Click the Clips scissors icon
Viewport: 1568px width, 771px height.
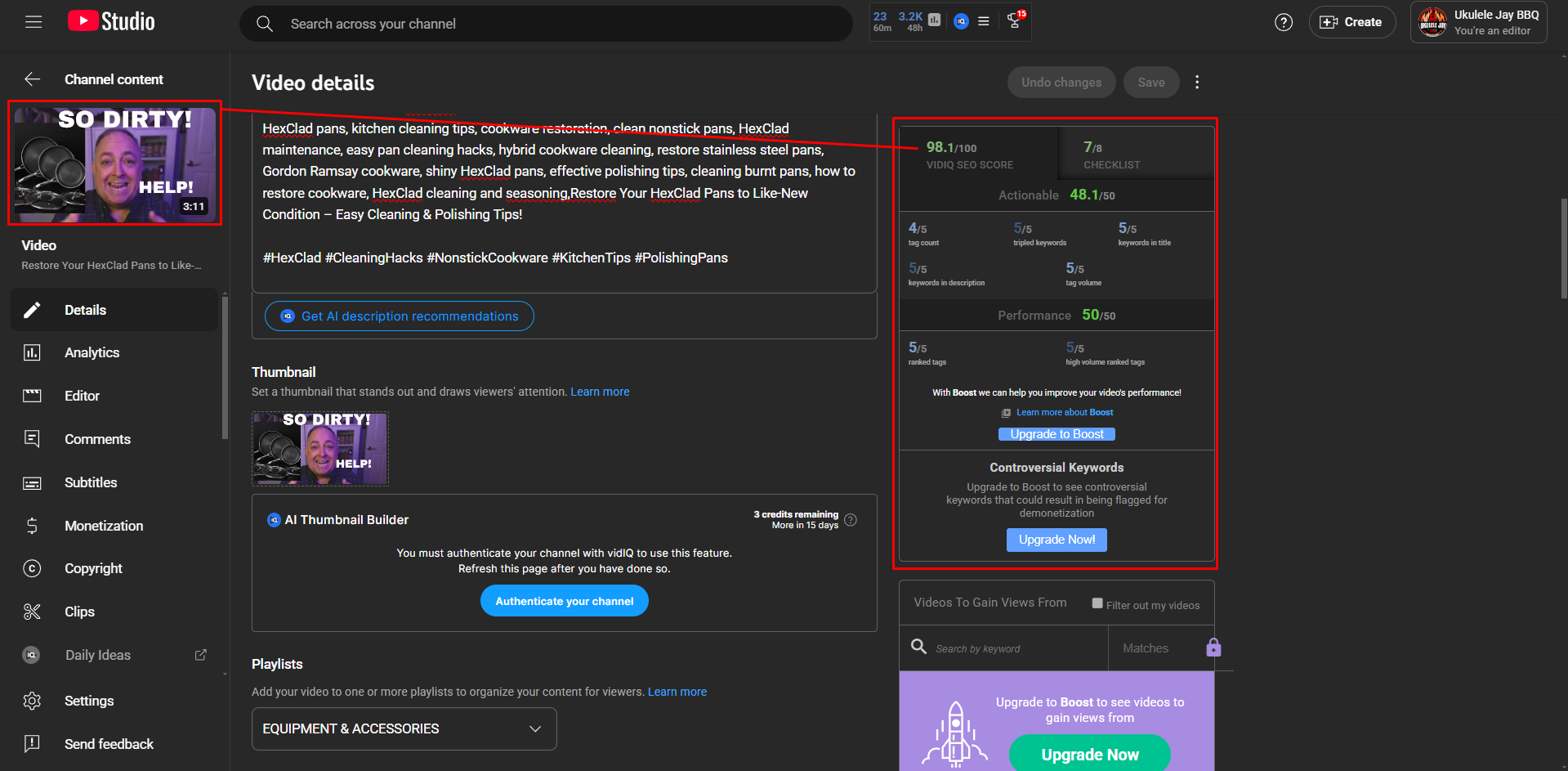pyautogui.click(x=32, y=612)
